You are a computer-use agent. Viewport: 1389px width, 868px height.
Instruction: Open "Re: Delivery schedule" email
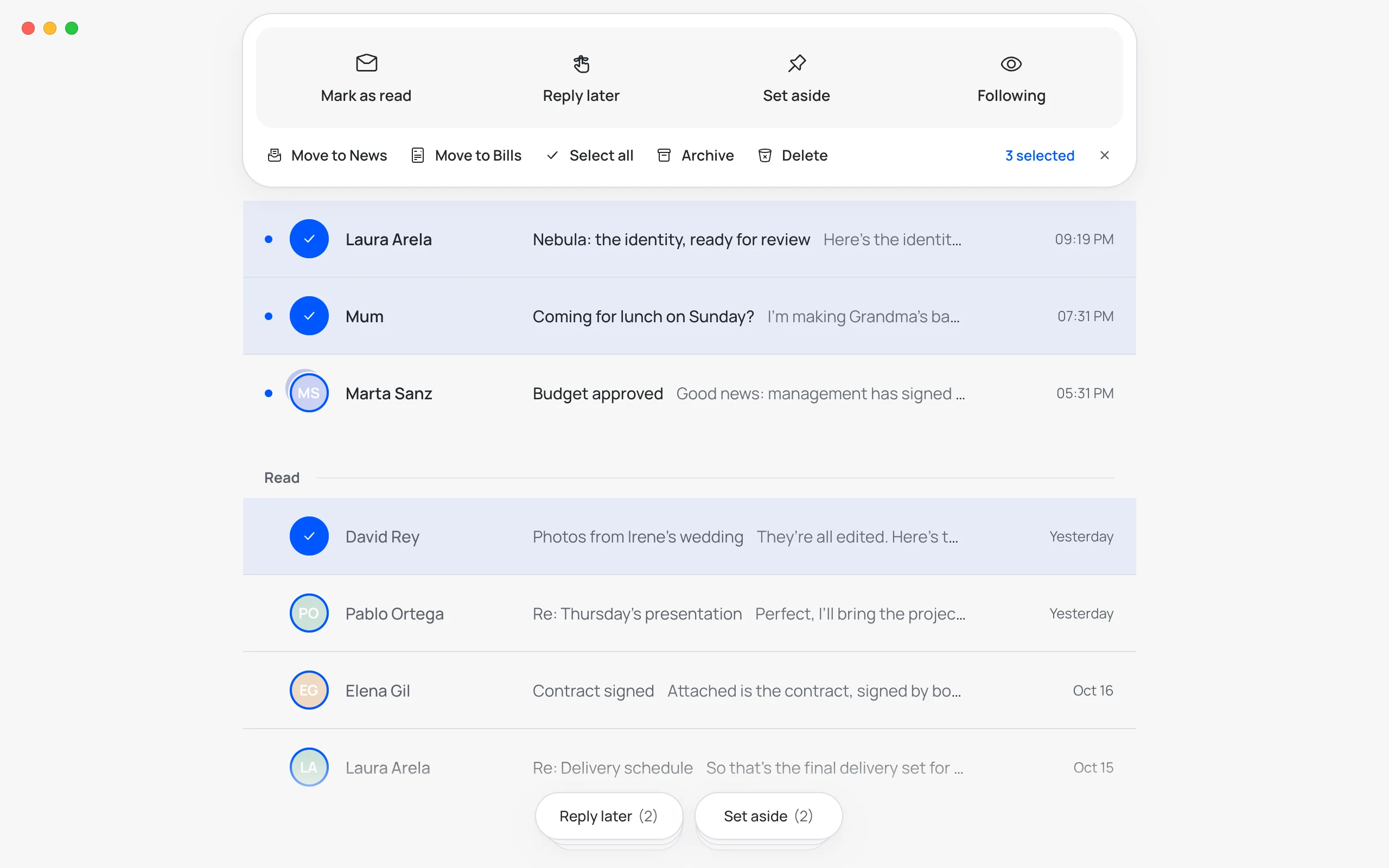pos(613,768)
